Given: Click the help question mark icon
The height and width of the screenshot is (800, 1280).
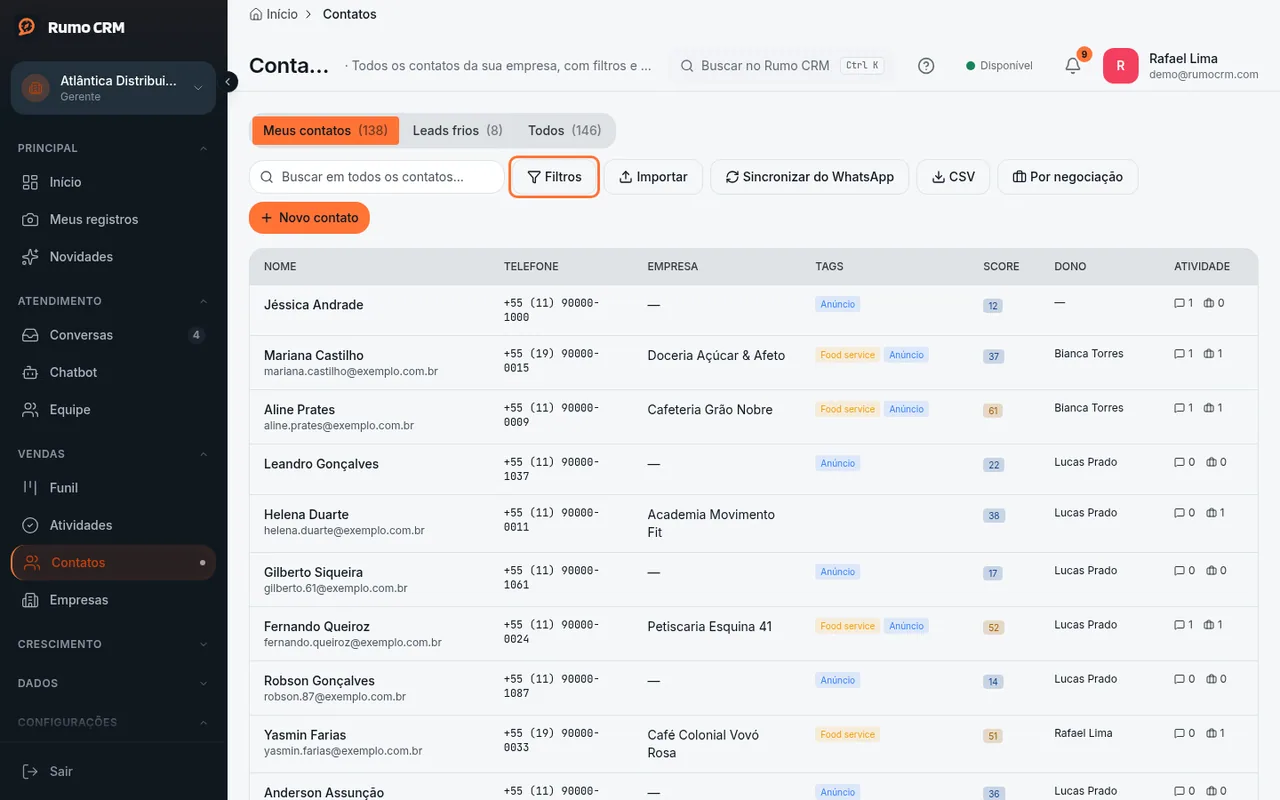Looking at the screenshot, I should click(x=926, y=66).
